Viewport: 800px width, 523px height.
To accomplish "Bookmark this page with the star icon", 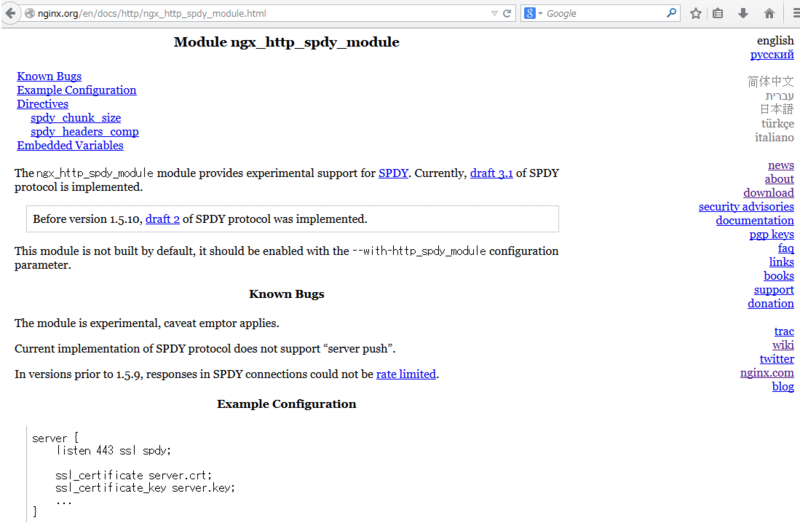I will [695, 13].
